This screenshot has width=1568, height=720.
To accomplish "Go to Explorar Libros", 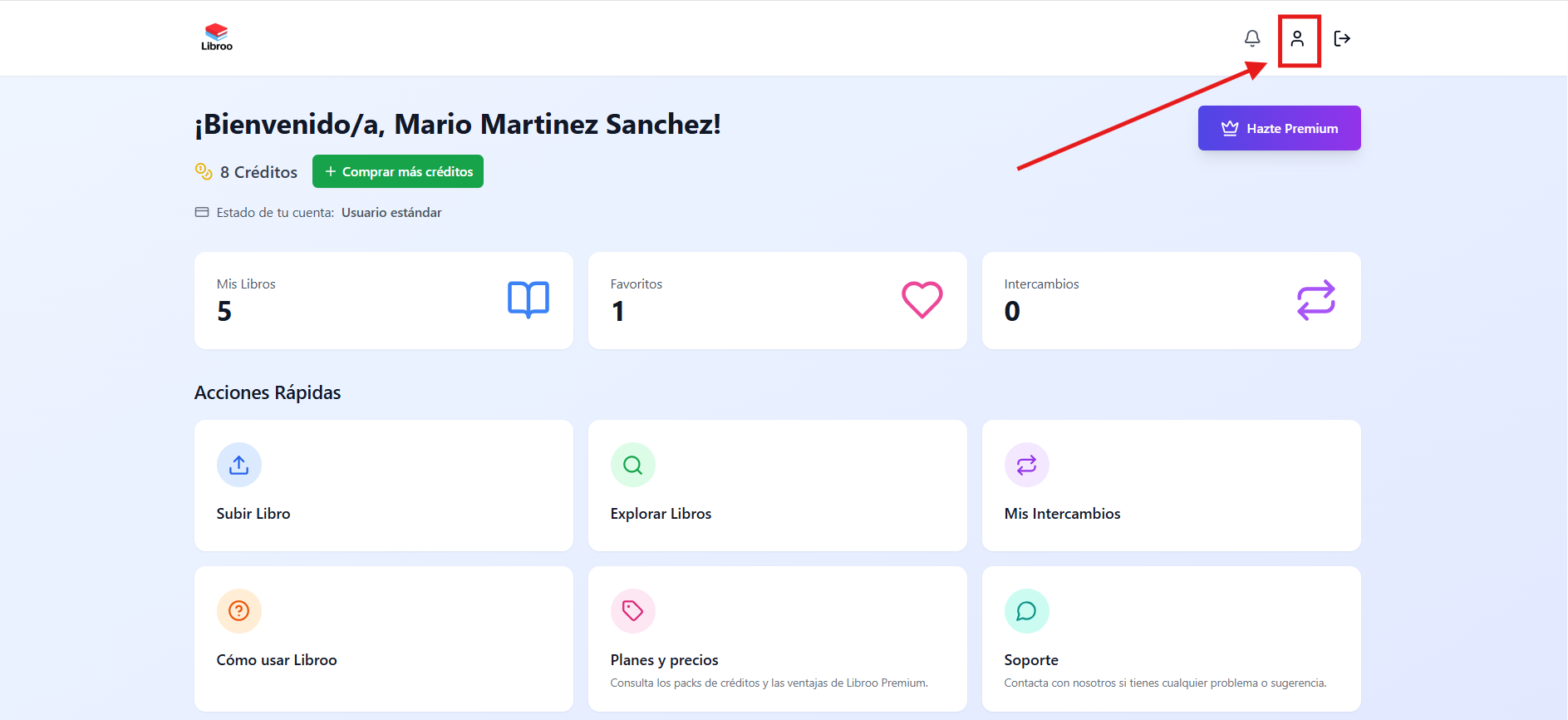I will 661,514.
